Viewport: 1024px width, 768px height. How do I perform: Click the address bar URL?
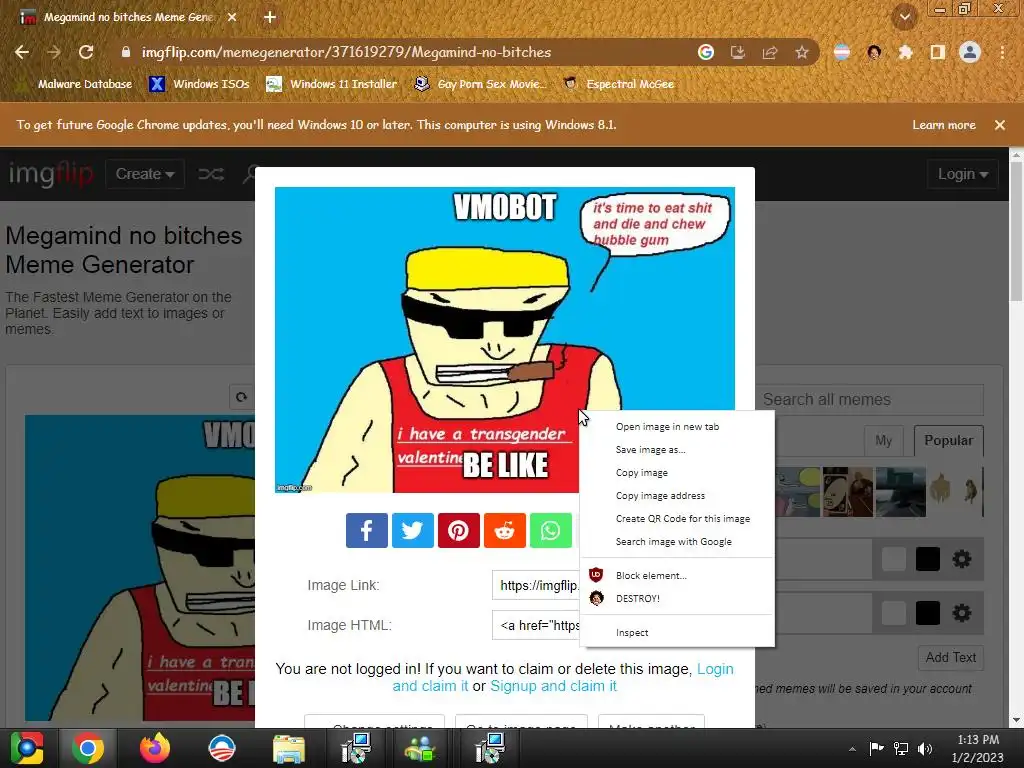point(346,52)
